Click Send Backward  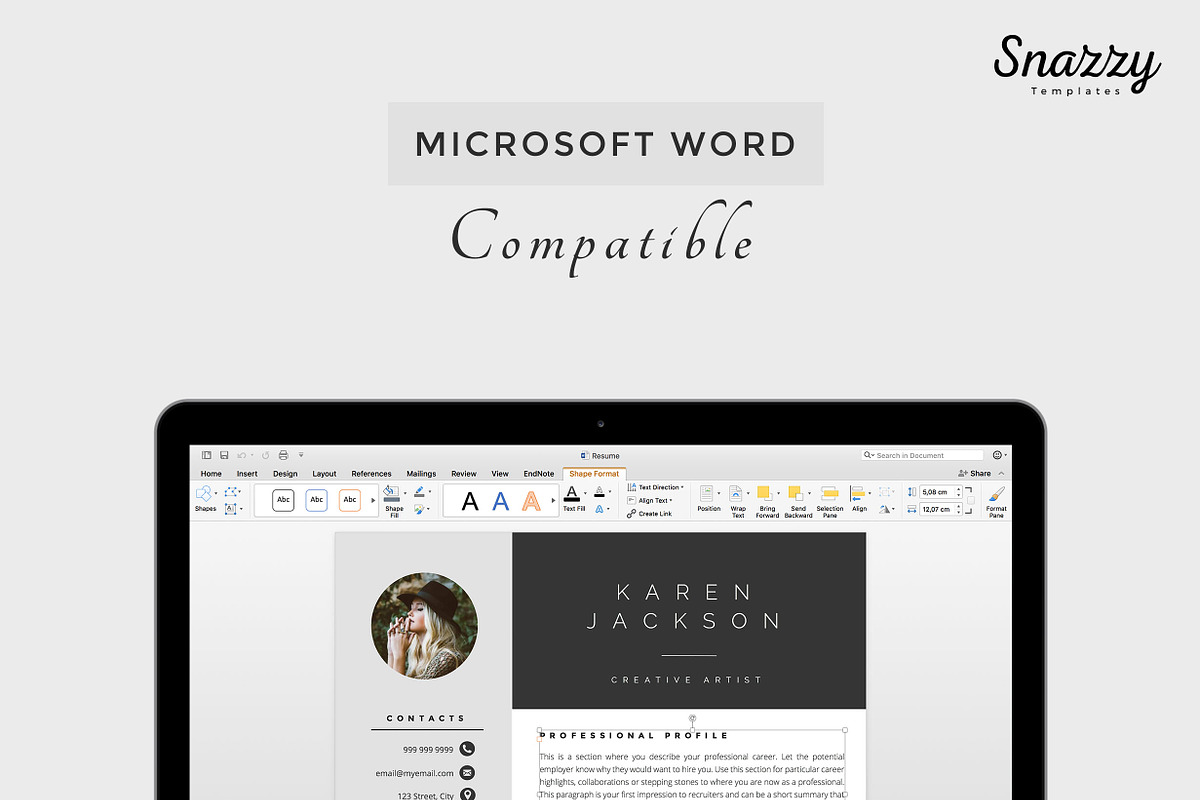point(797,501)
